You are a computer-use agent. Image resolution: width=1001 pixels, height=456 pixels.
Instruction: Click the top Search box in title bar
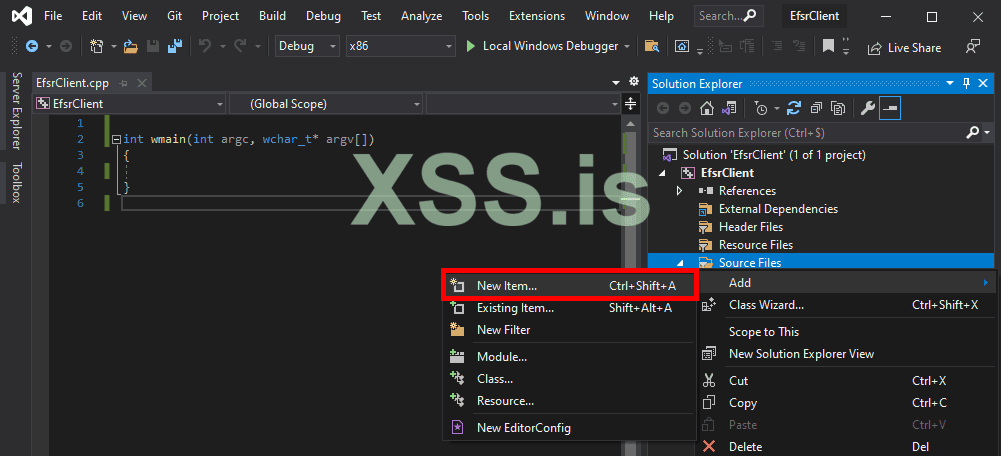729,16
